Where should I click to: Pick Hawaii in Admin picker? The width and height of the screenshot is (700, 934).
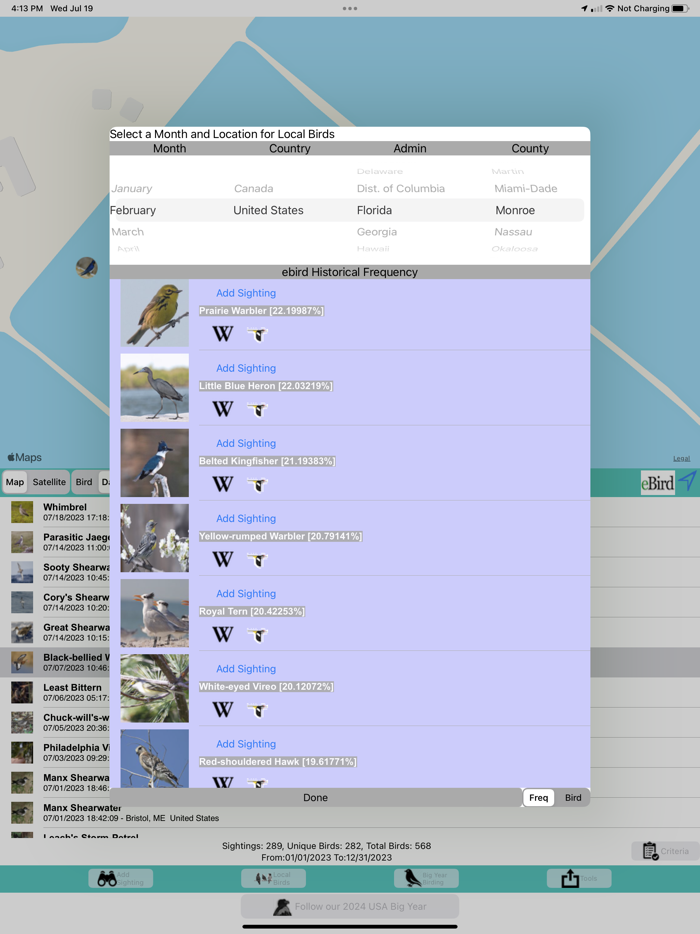click(373, 248)
